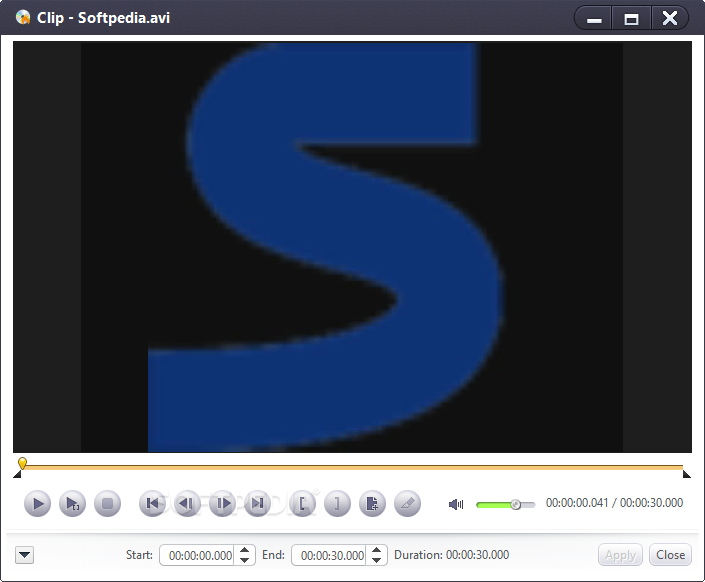Click the Play selection button
This screenshot has height=582, width=705.
(72, 503)
